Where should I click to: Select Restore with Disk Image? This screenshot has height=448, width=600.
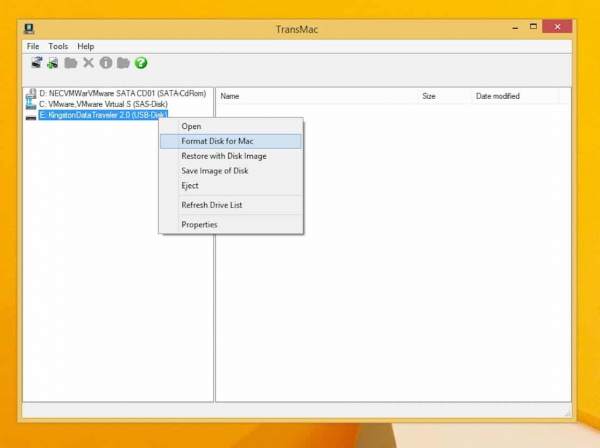223,156
